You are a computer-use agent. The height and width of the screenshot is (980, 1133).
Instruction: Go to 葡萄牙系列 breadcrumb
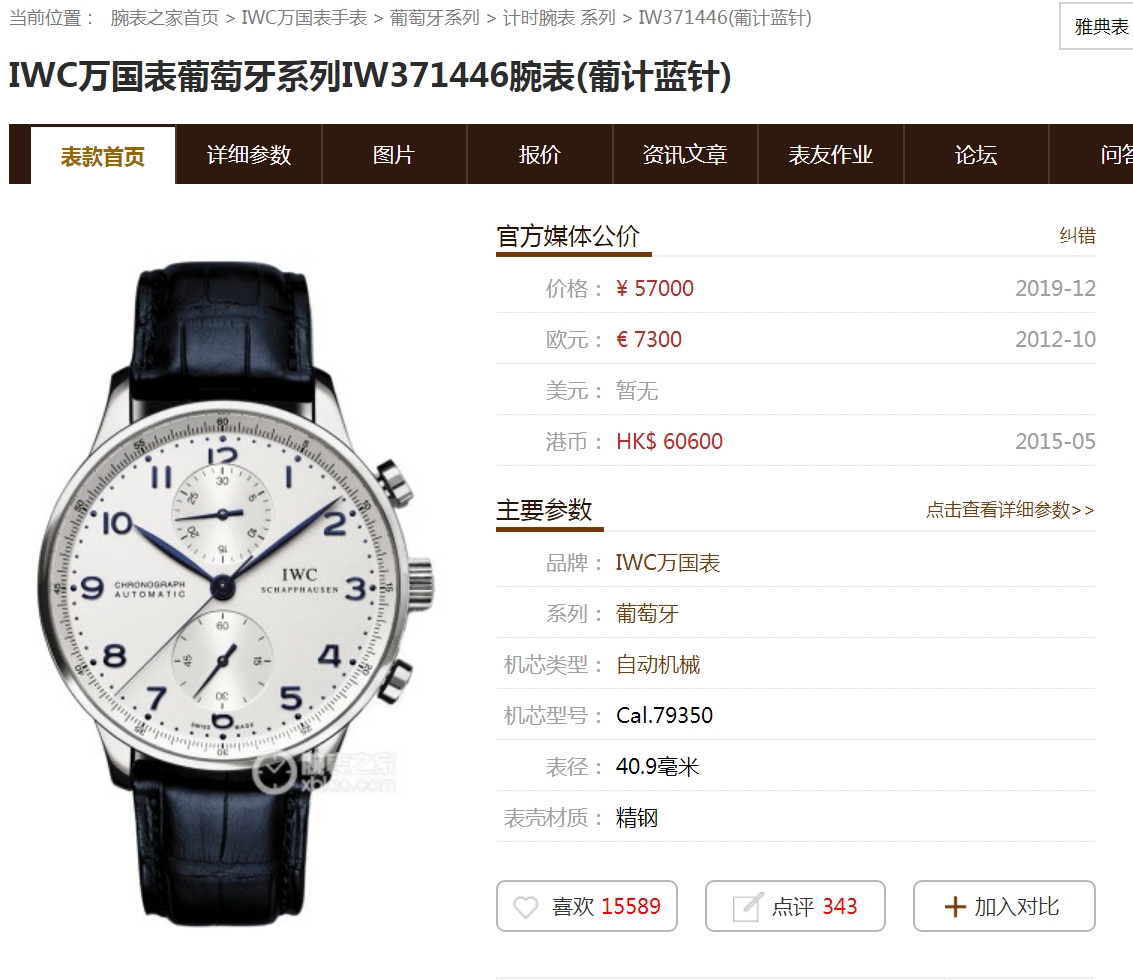pyautogui.click(x=435, y=18)
